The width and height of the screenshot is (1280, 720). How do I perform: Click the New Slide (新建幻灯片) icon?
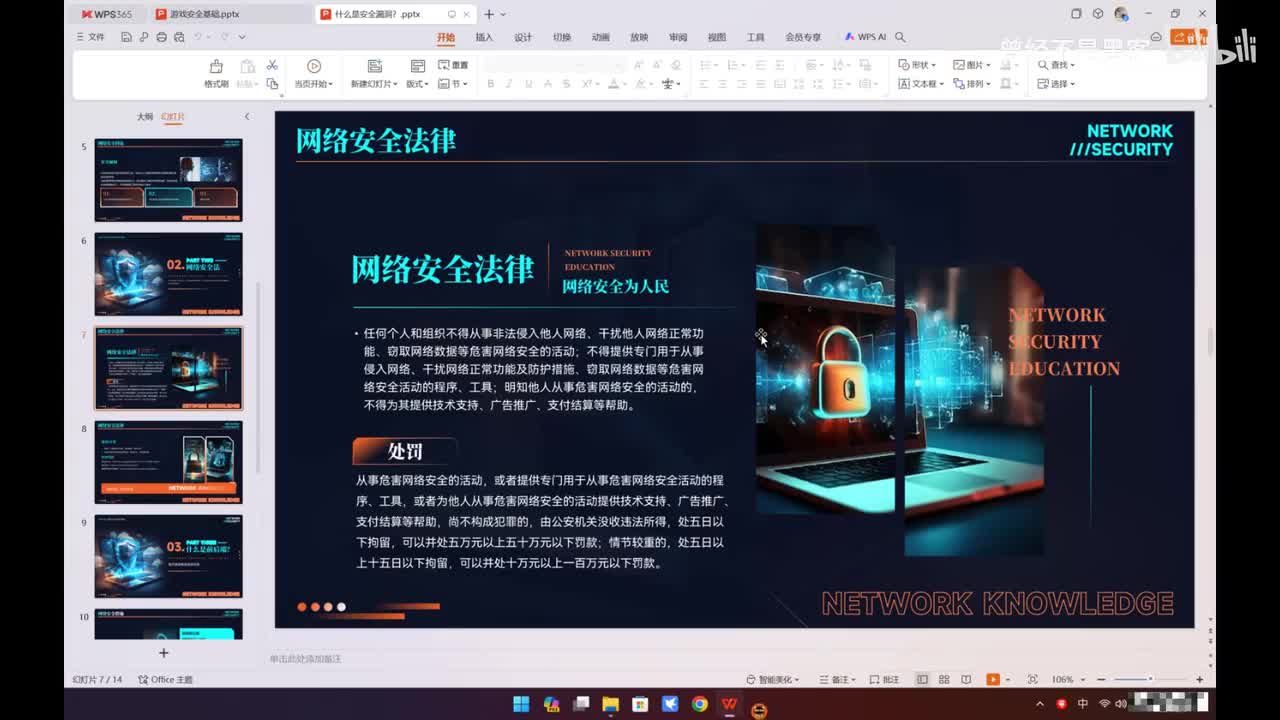(x=375, y=66)
